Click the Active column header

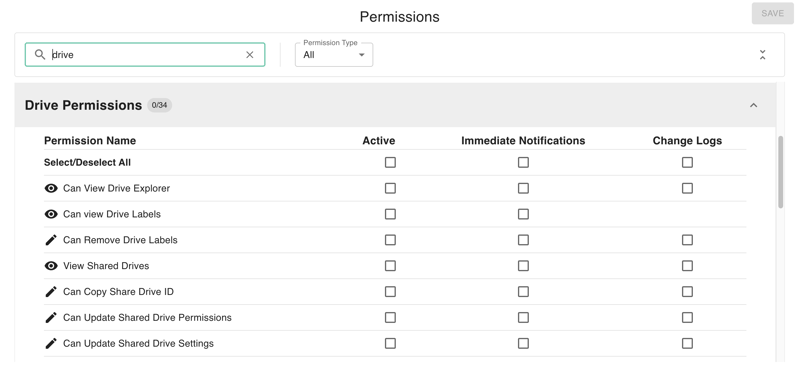tap(379, 140)
